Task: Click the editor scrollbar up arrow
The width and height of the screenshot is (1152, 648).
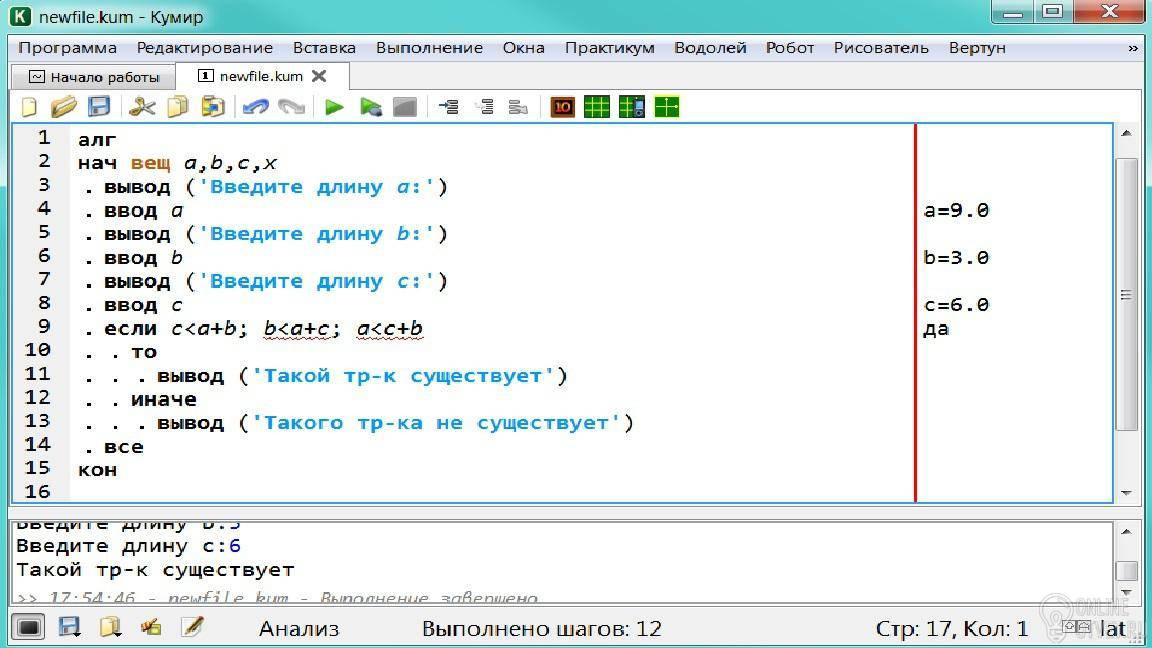Action: coord(1126,133)
